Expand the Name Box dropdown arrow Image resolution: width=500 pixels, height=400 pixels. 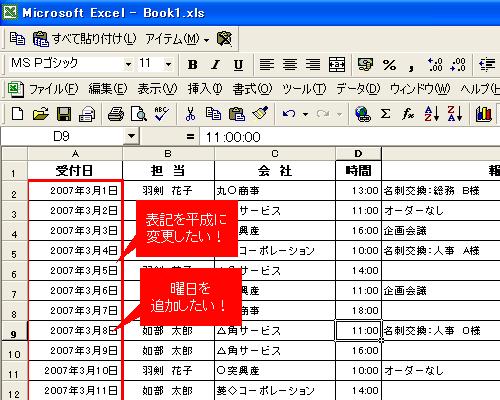(x=131, y=136)
